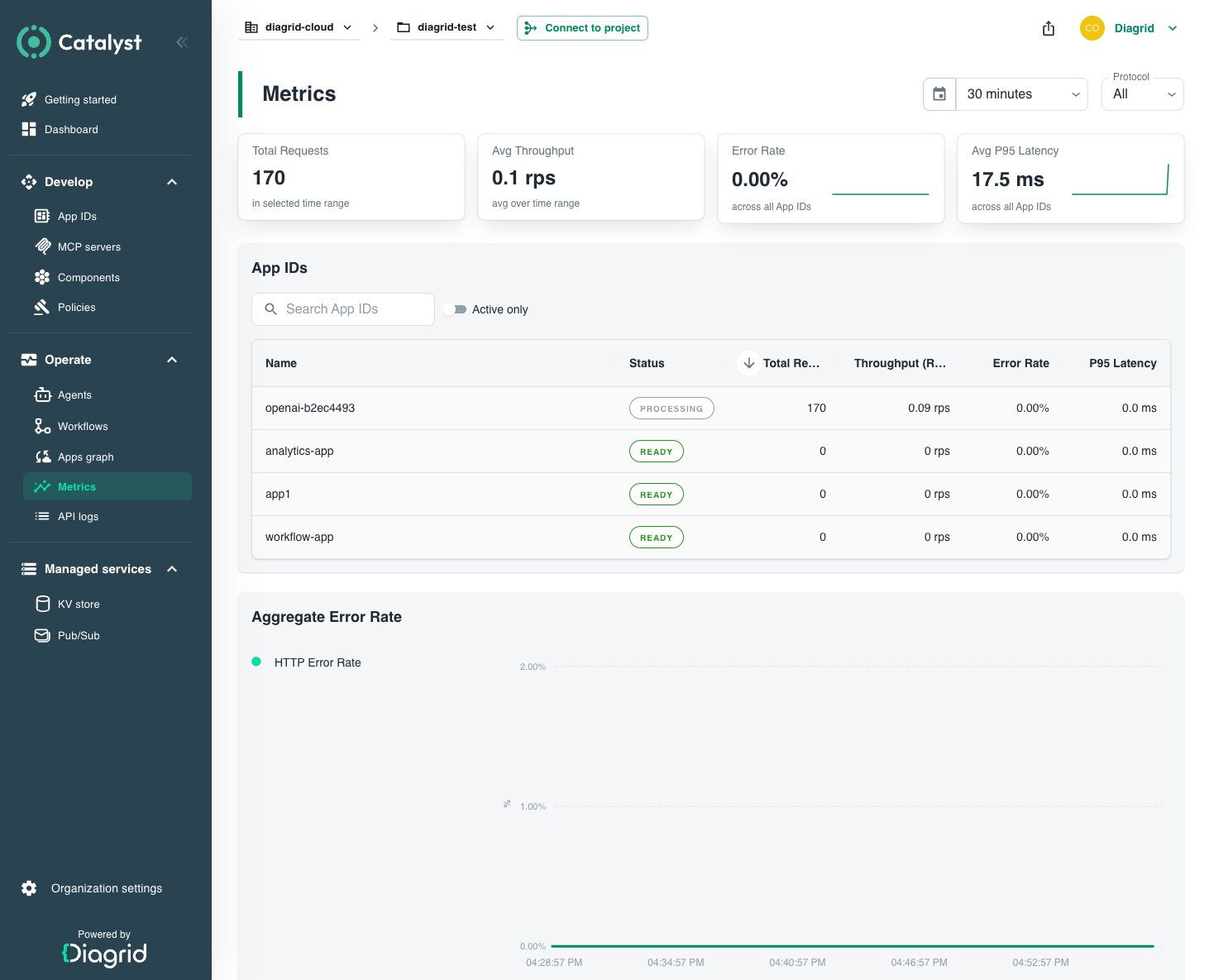The width and height of the screenshot is (1209, 980).
Task: Open the Protocol All dropdown
Action: pos(1143,94)
